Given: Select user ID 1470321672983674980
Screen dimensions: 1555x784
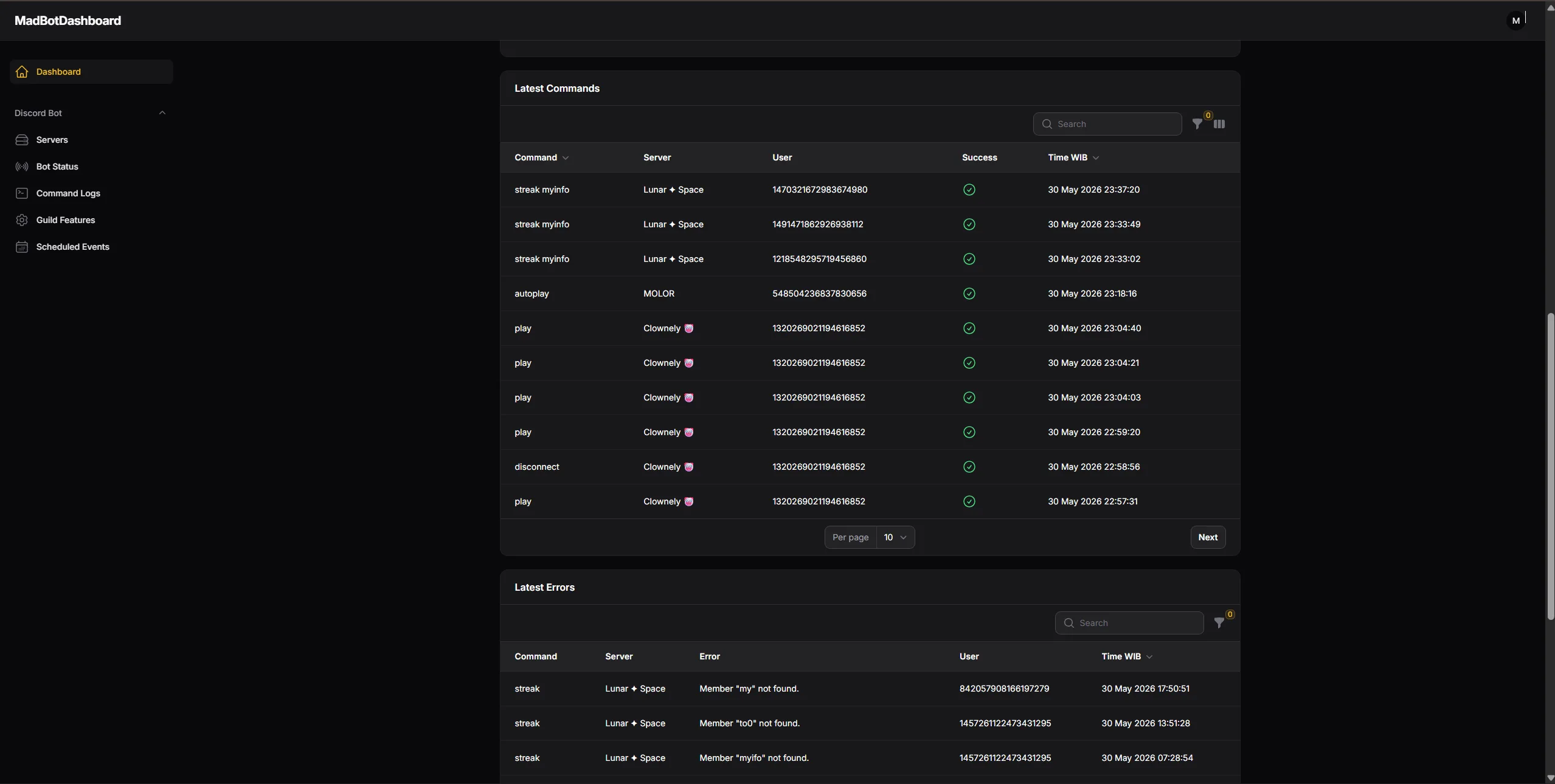Looking at the screenshot, I should pos(820,190).
